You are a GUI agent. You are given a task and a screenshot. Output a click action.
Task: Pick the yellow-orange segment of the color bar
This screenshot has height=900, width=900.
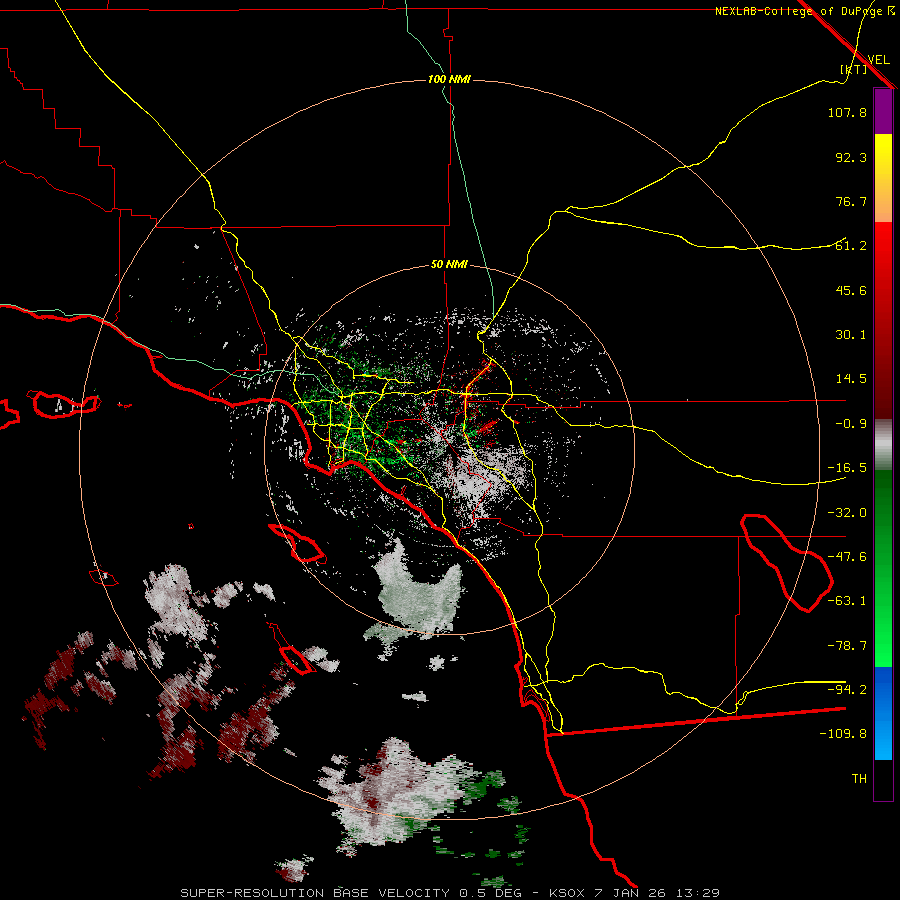coord(883,178)
